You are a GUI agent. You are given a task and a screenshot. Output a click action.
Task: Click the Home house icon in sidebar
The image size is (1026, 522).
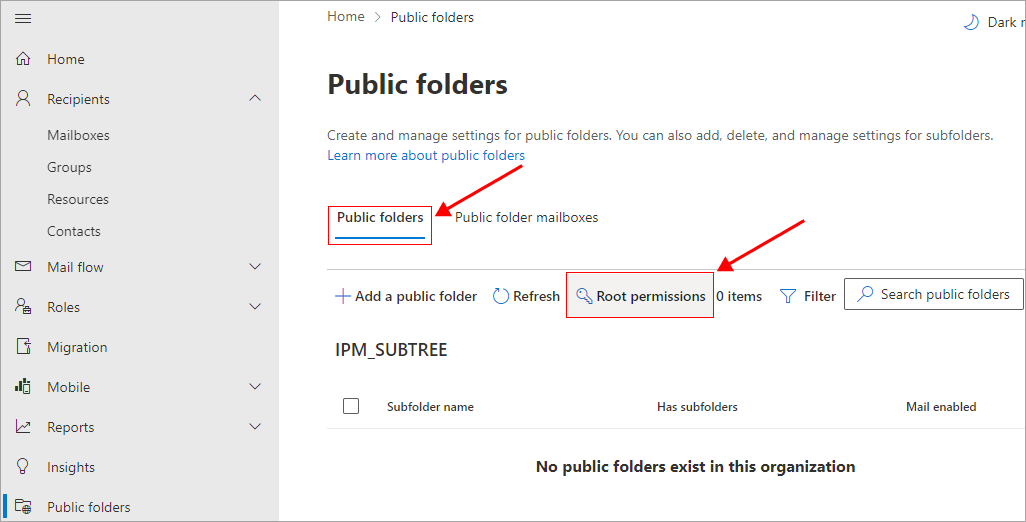[24, 59]
